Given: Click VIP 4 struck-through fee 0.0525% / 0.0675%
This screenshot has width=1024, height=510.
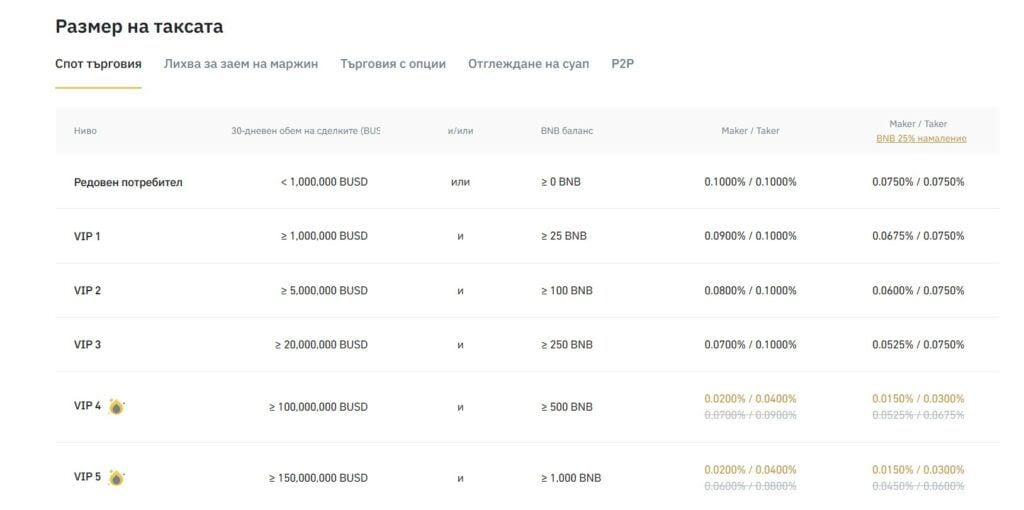Looking at the screenshot, I should pyautogui.click(x=918, y=415).
